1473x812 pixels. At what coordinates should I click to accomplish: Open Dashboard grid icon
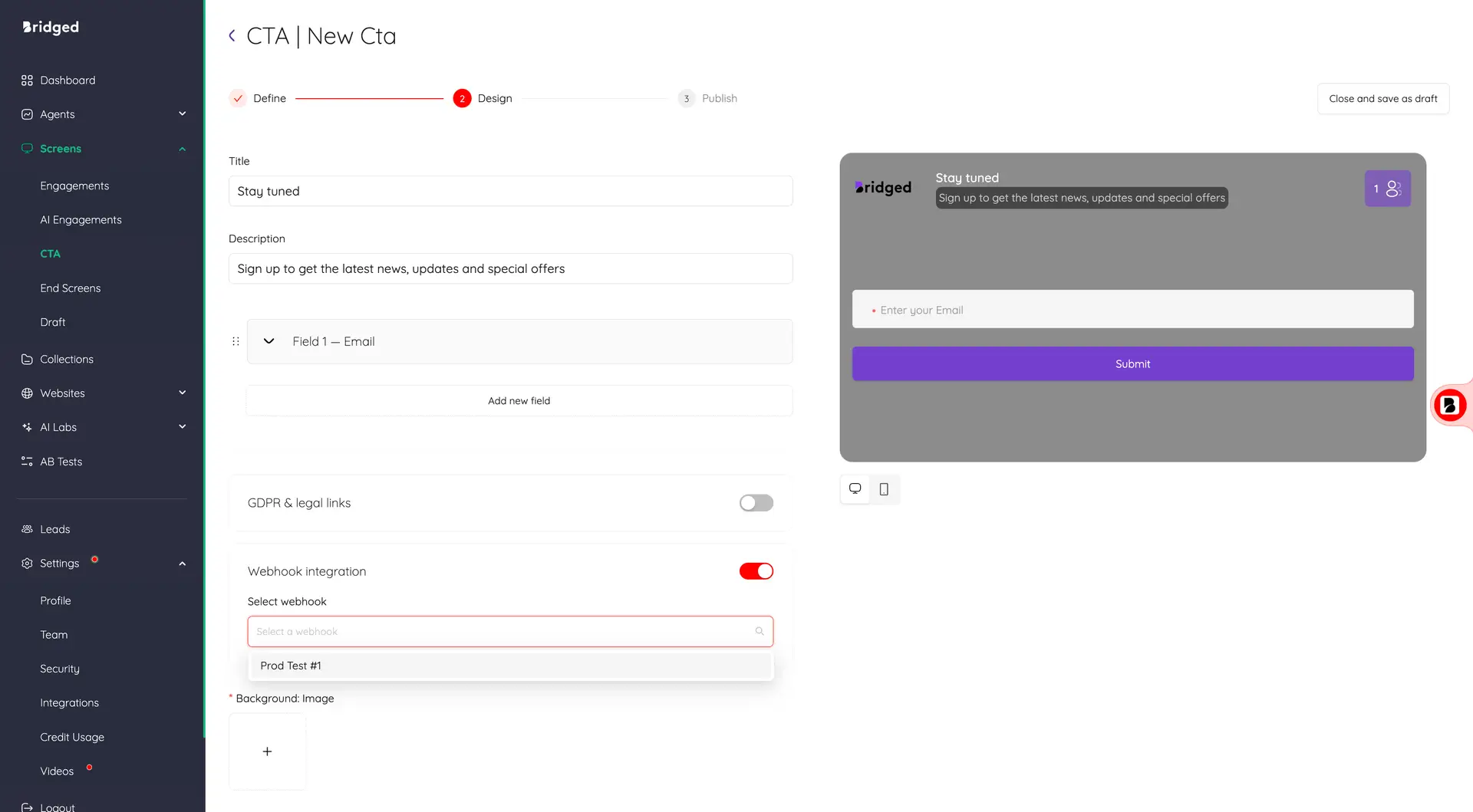(27, 81)
